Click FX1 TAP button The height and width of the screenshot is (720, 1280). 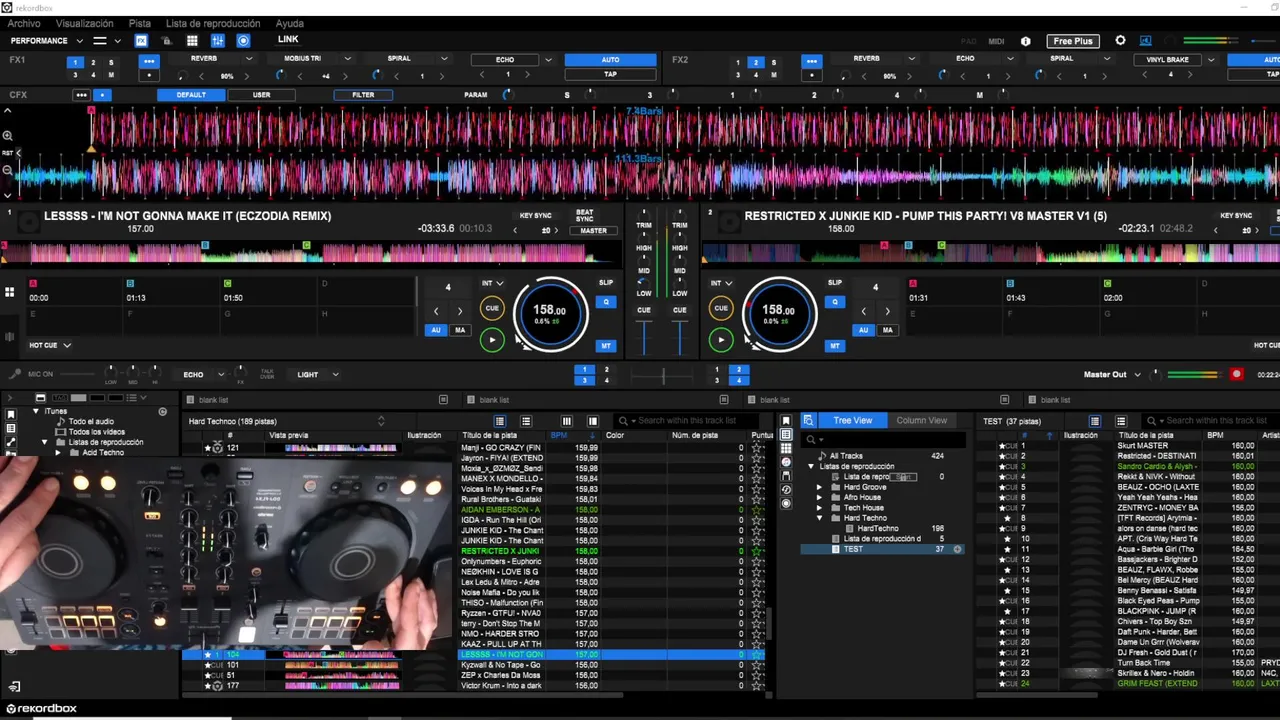coord(610,74)
